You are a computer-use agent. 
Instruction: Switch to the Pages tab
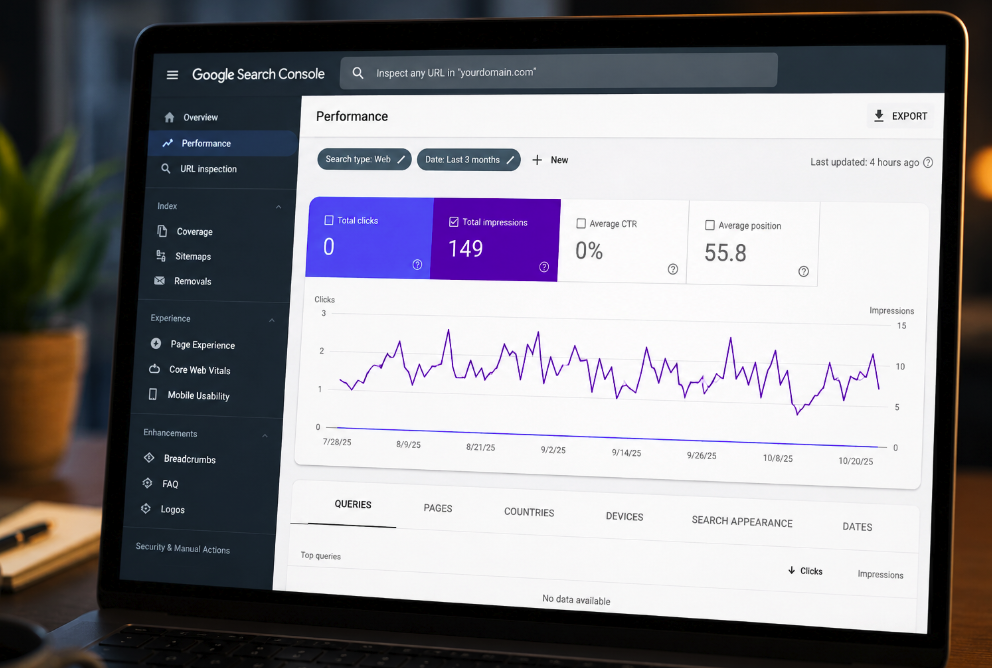pyautogui.click(x=438, y=508)
